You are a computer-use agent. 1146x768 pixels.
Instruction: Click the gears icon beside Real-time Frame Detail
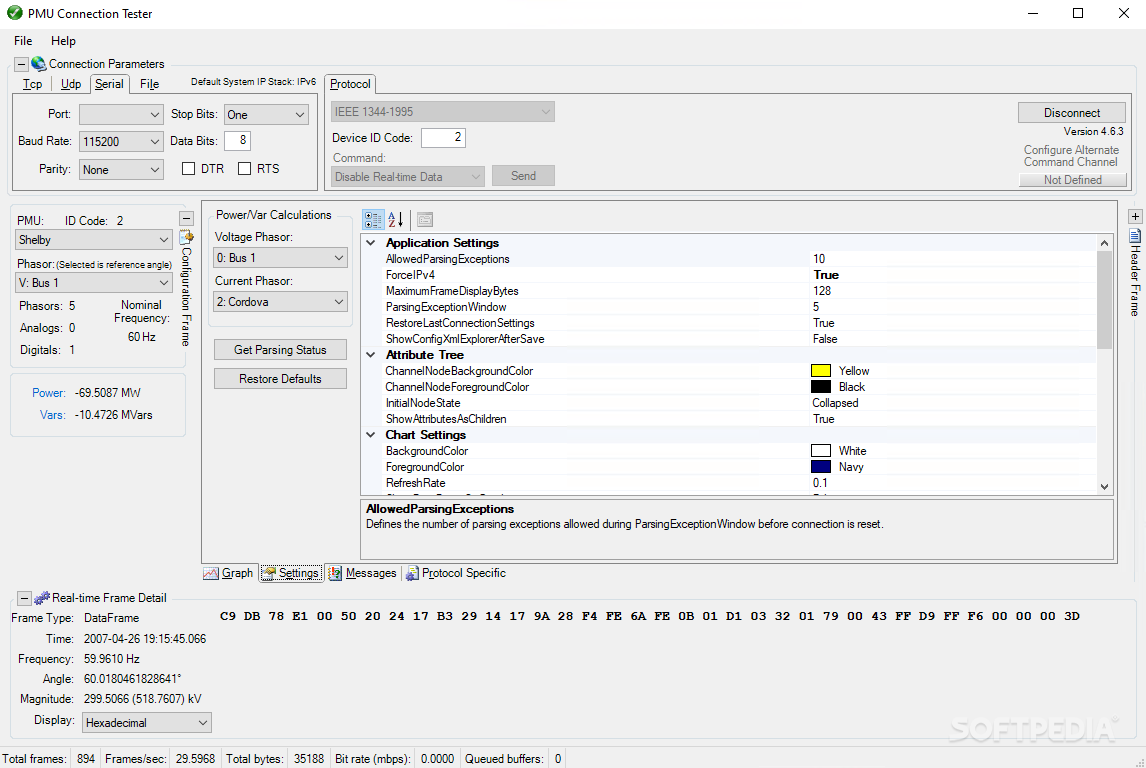(42, 598)
